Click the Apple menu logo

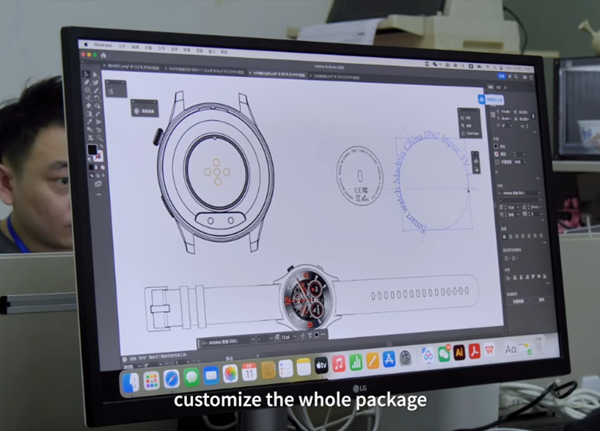click(x=86, y=44)
